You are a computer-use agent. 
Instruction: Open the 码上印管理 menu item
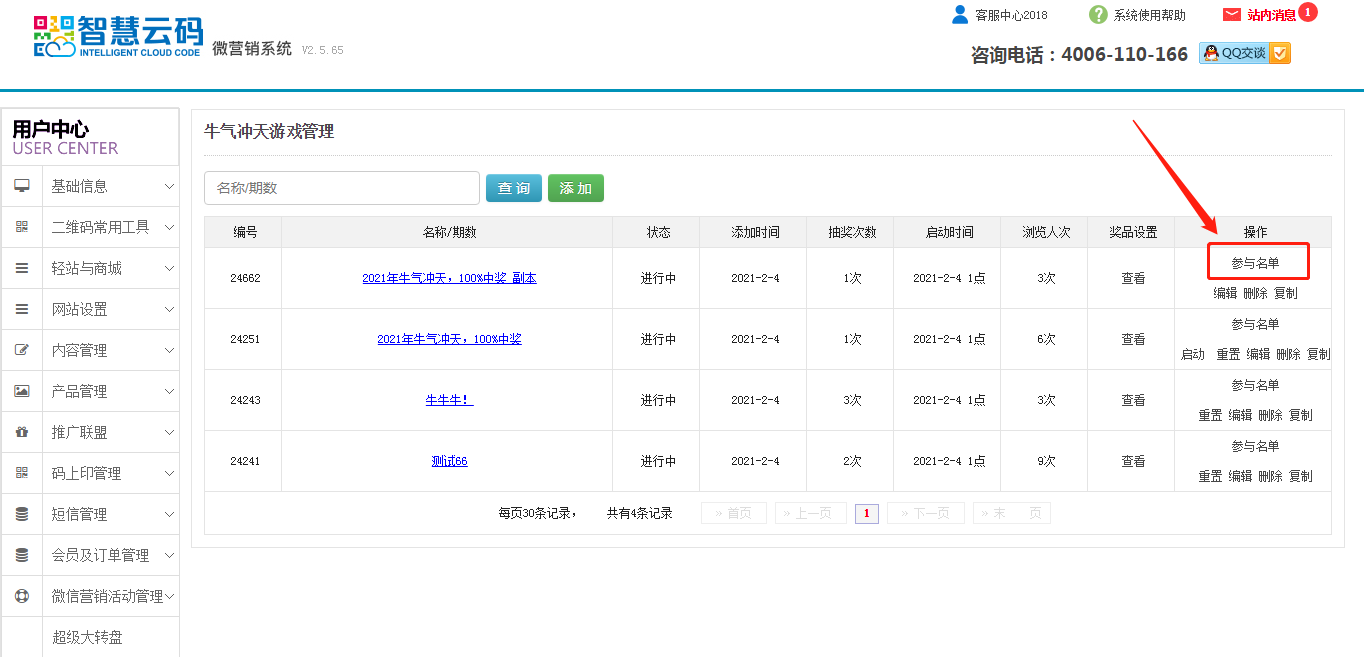coord(86,473)
